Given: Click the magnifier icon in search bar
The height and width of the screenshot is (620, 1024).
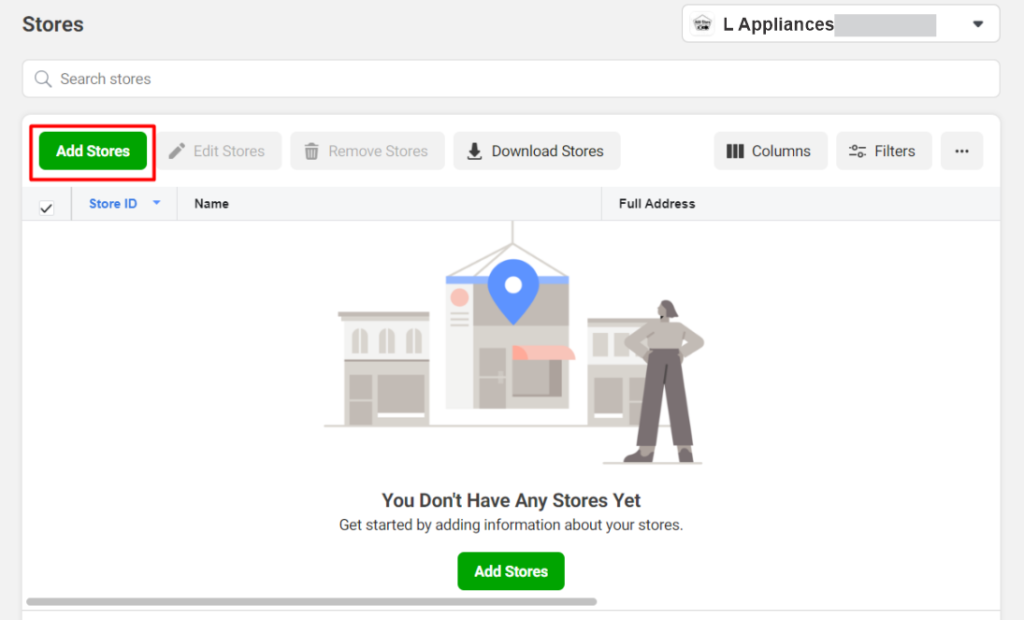Looking at the screenshot, I should (43, 79).
